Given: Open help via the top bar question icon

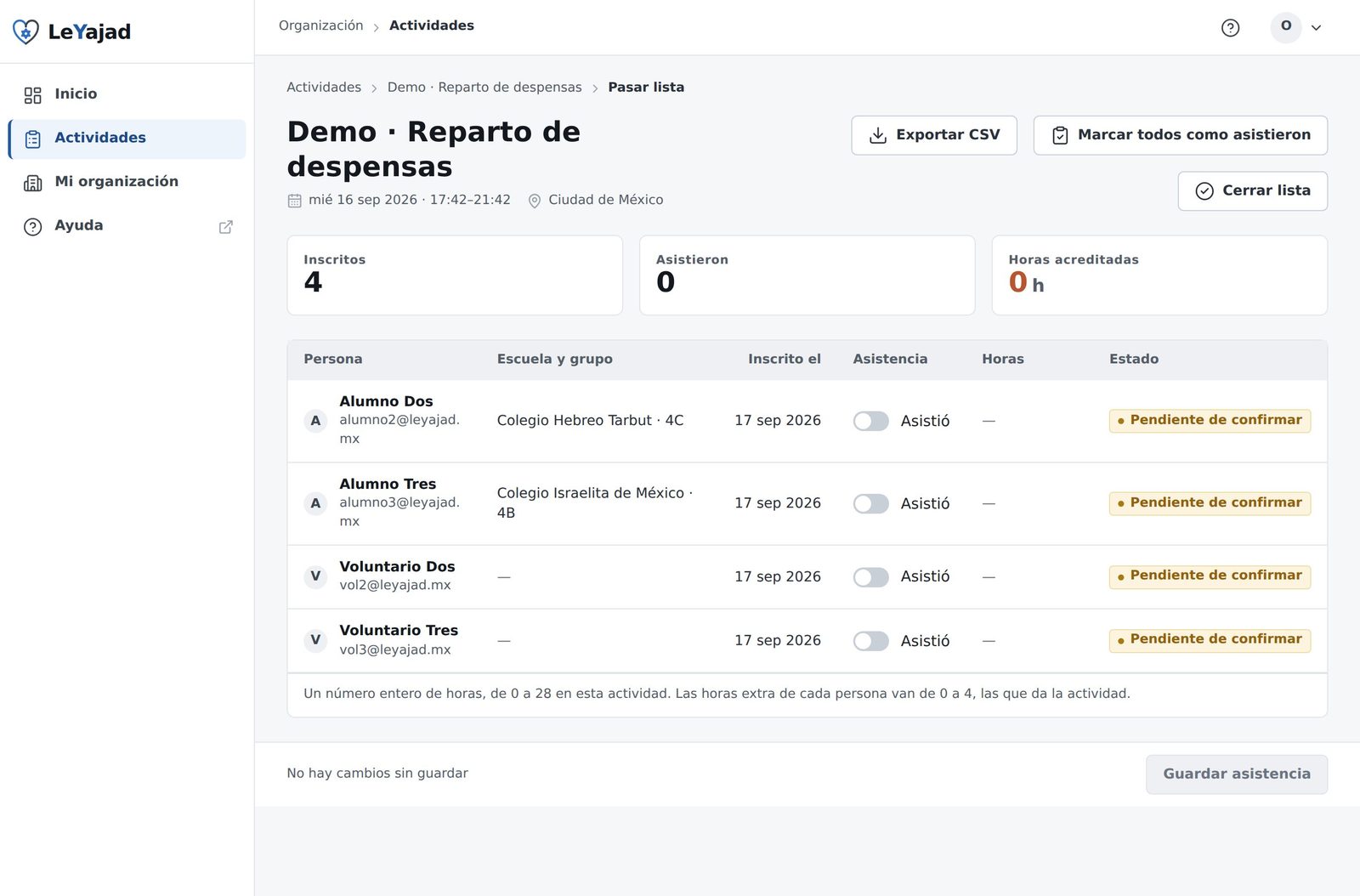Looking at the screenshot, I should (x=1230, y=28).
